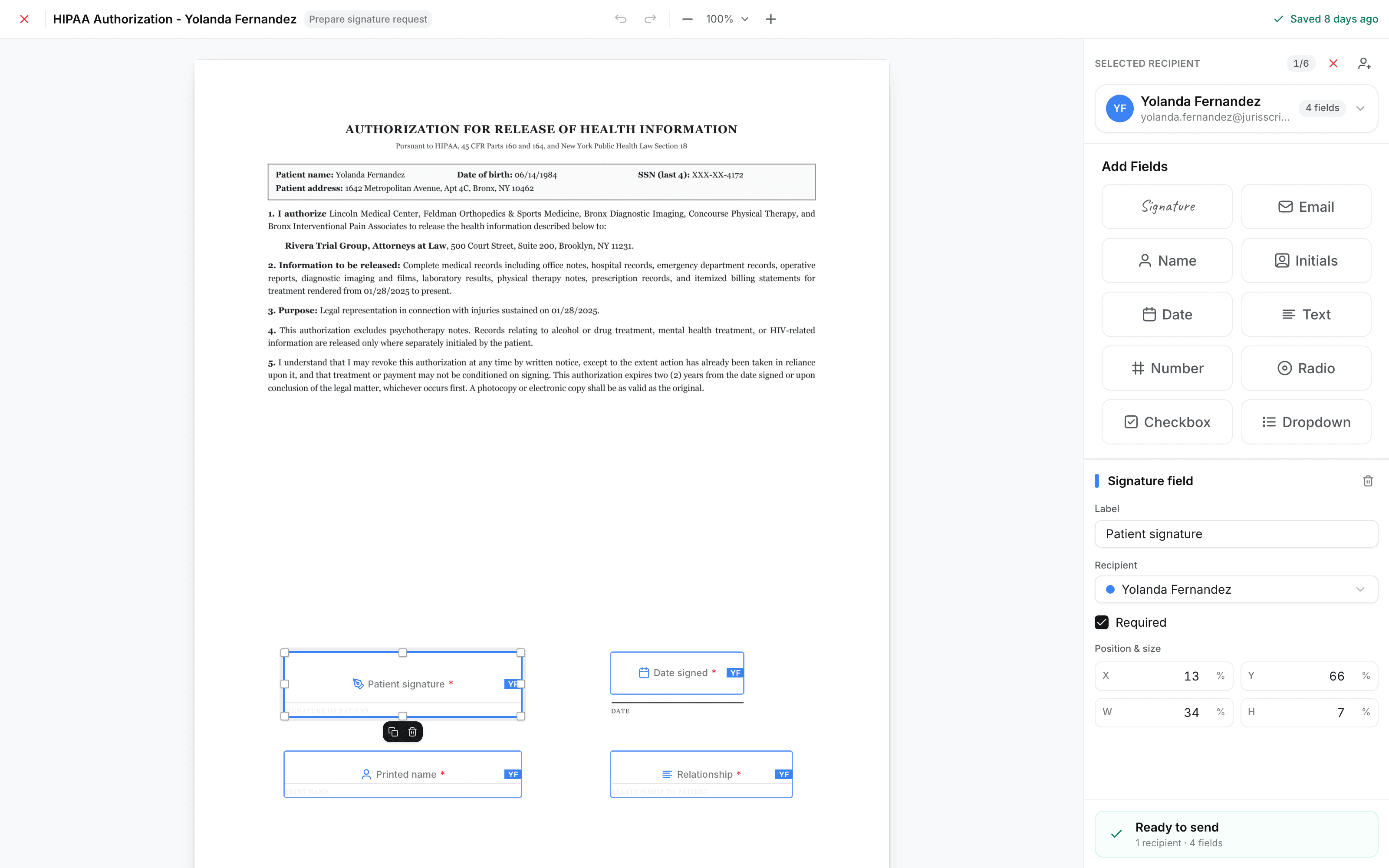This screenshot has height=868, width=1389.
Task: Click the Prepare signature request badge
Action: point(368,19)
